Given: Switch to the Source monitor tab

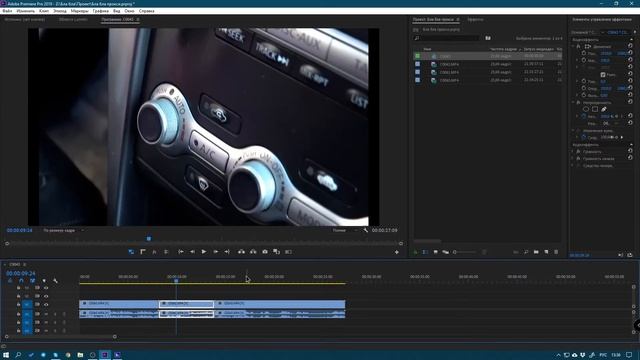Looking at the screenshot, I should click(25, 19).
